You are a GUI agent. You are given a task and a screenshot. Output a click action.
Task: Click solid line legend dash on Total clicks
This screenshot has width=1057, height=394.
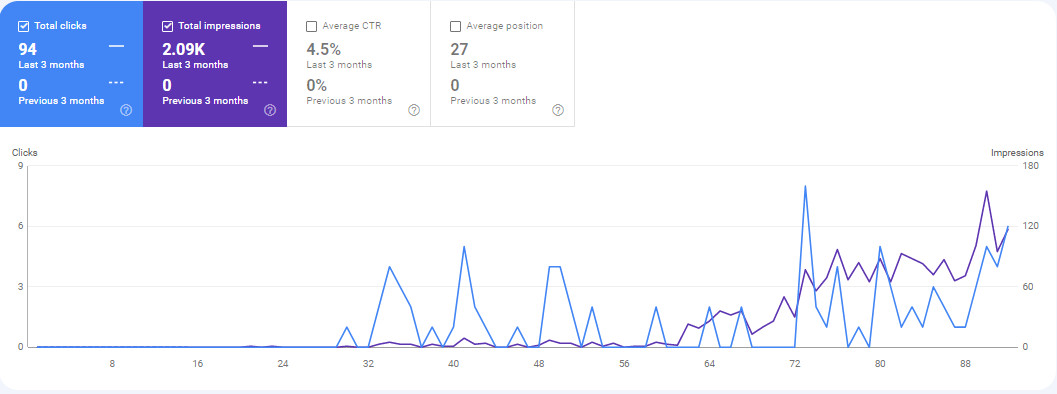[116, 46]
